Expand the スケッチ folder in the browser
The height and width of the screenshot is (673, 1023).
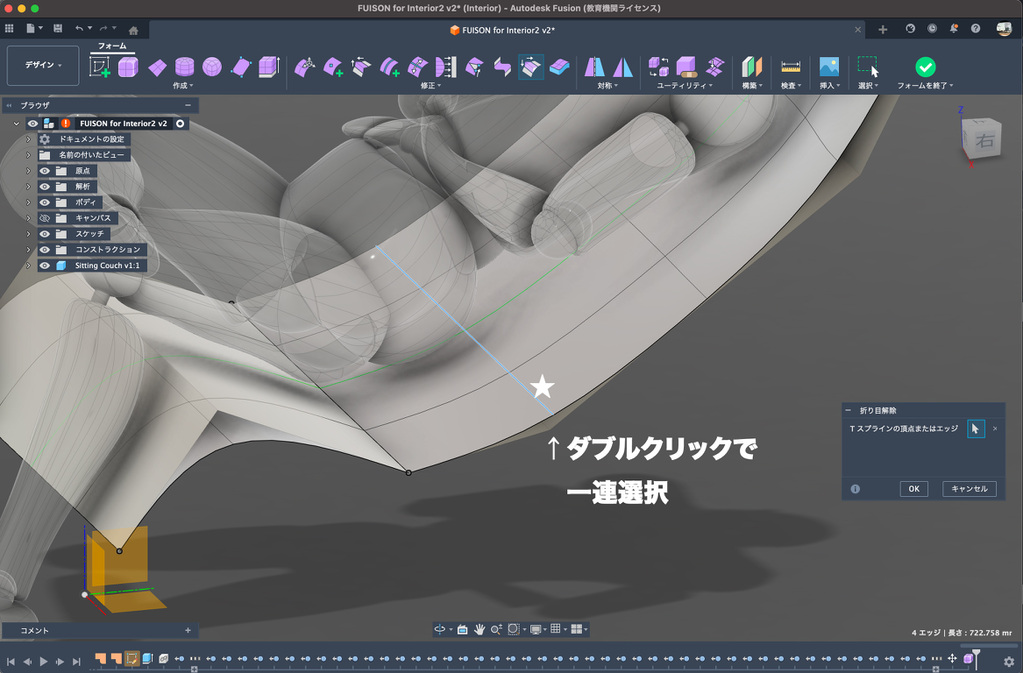click(28, 234)
